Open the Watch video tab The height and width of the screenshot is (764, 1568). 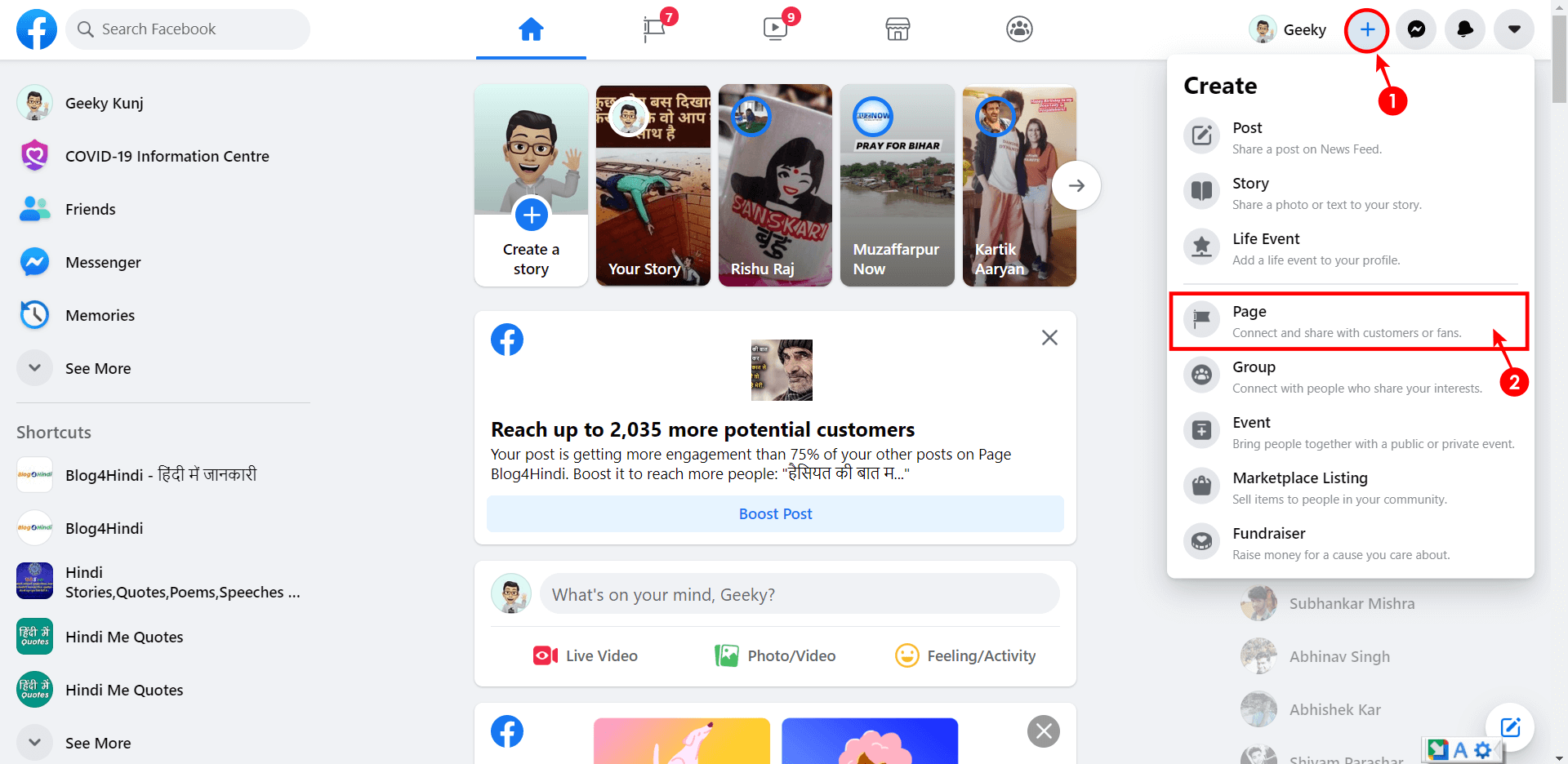click(x=775, y=29)
